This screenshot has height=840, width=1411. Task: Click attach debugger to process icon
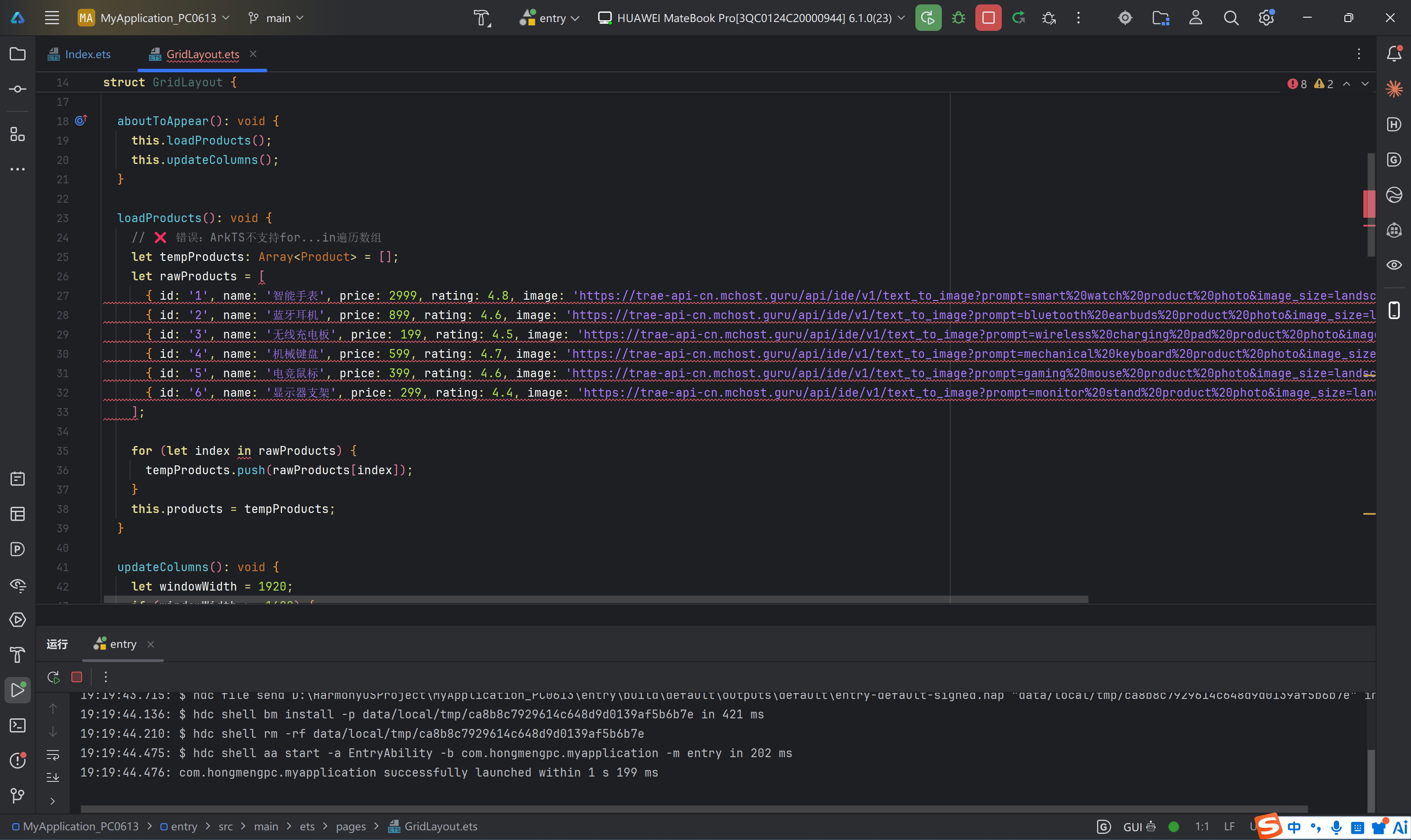coord(1048,18)
